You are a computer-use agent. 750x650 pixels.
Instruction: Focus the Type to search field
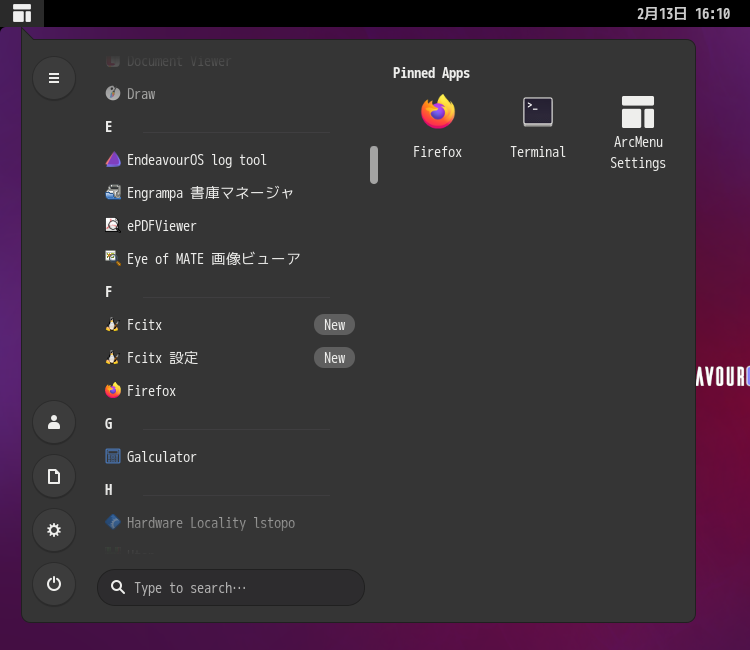pos(231,587)
